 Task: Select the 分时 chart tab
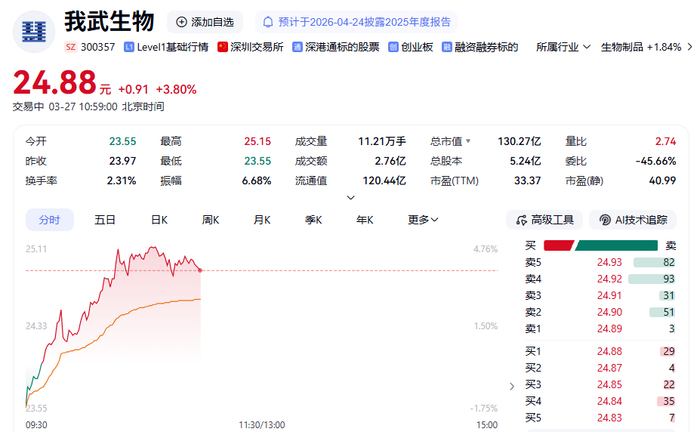point(50,220)
